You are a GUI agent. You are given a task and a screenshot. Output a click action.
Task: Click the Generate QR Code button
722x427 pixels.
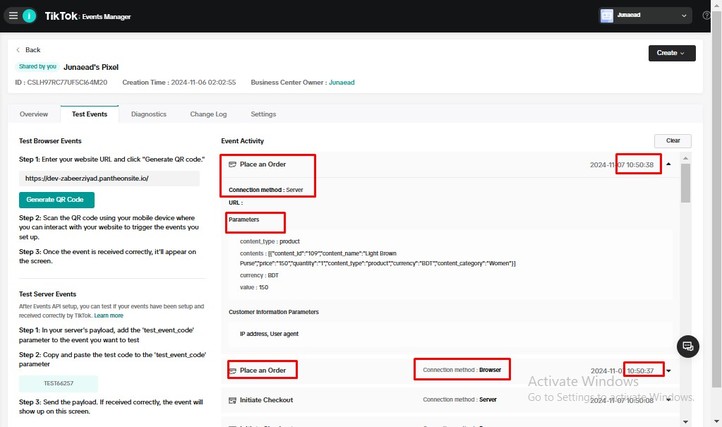click(56, 199)
